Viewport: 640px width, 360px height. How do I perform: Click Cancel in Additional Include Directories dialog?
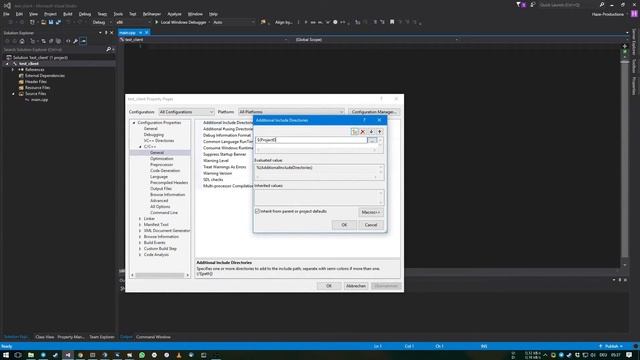(371, 225)
